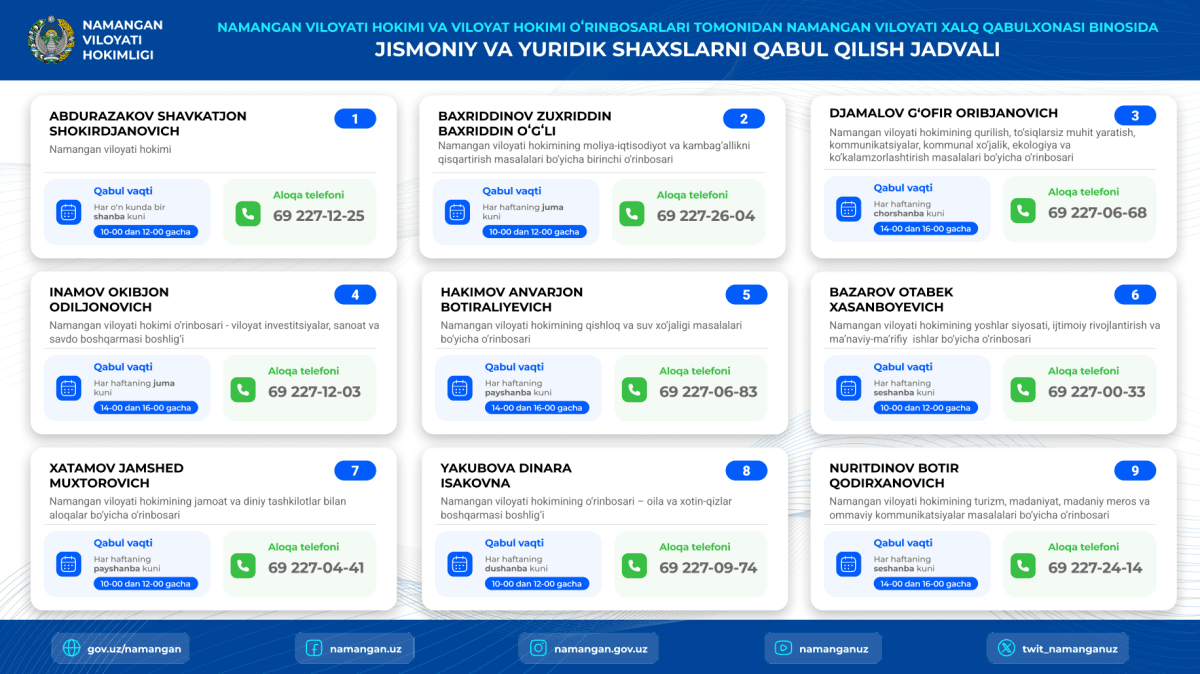The width and height of the screenshot is (1200, 674).
Task: Click phone number 69 227-12-03
Action: pyautogui.click(x=314, y=392)
